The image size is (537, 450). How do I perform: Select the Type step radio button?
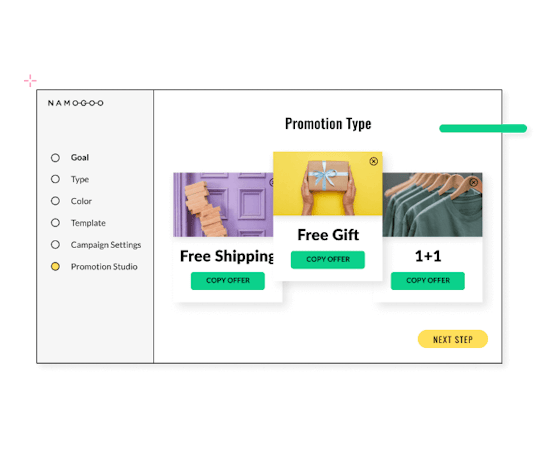tap(55, 179)
